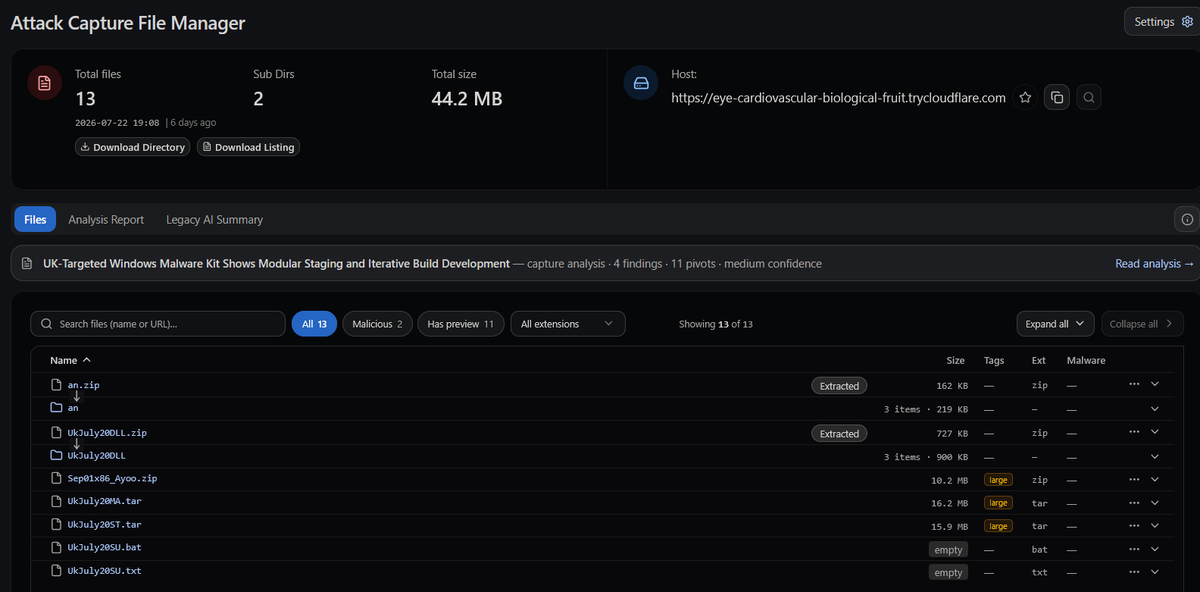This screenshot has height=592, width=1200.
Task: Click the Collapse all button
Action: 1142,324
